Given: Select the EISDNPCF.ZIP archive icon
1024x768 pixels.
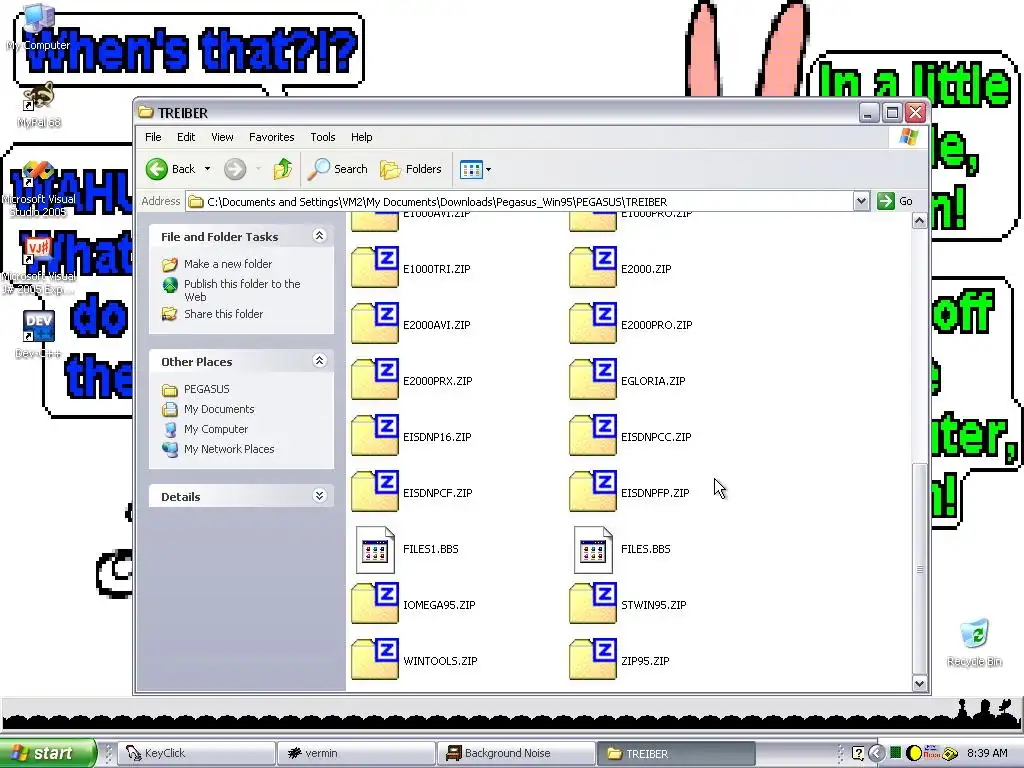Looking at the screenshot, I should pyautogui.click(x=375, y=492).
